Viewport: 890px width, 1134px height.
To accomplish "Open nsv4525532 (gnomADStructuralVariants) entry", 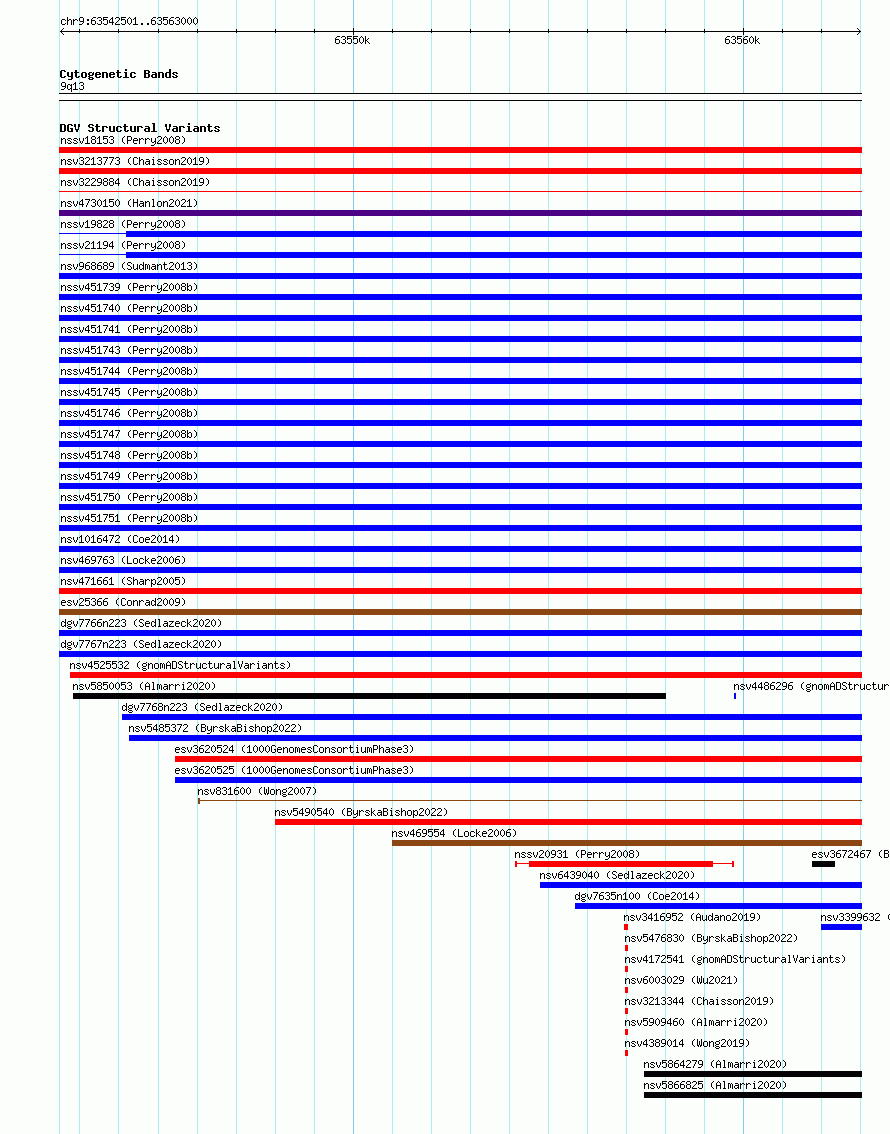I will click(180, 665).
